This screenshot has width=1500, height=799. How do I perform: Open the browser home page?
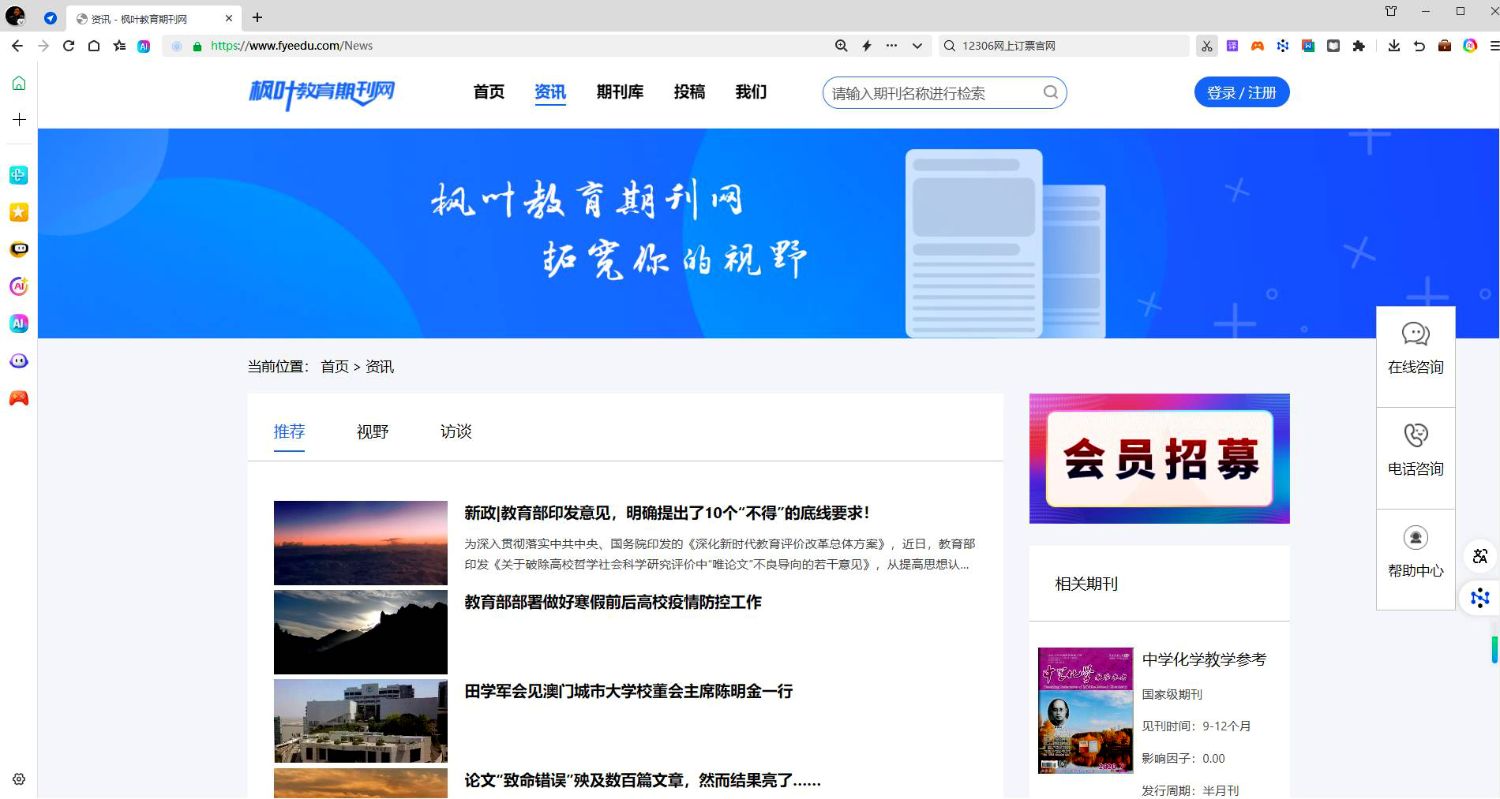coord(94,45)
